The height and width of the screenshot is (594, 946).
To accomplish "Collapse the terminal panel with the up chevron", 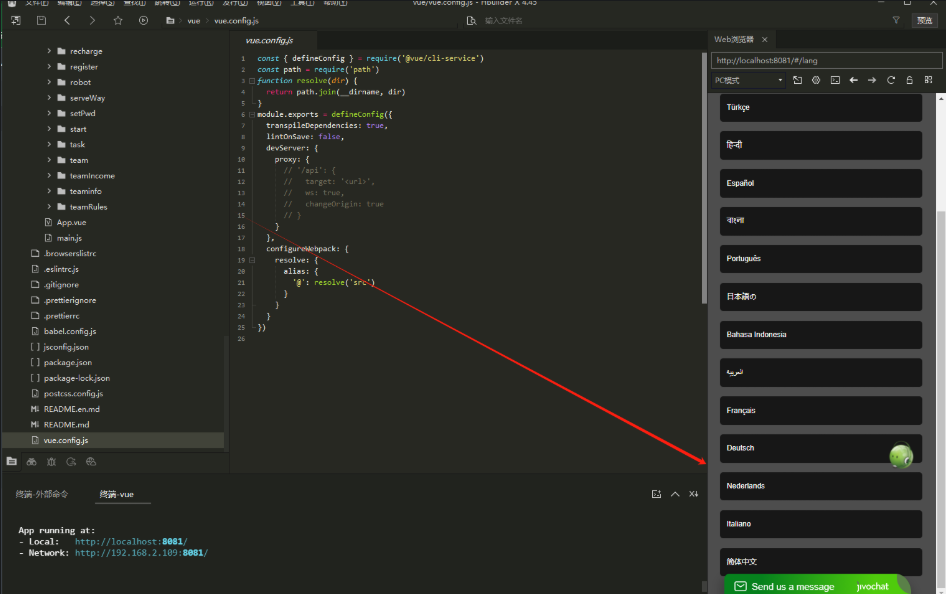I will tap(675, 494).
